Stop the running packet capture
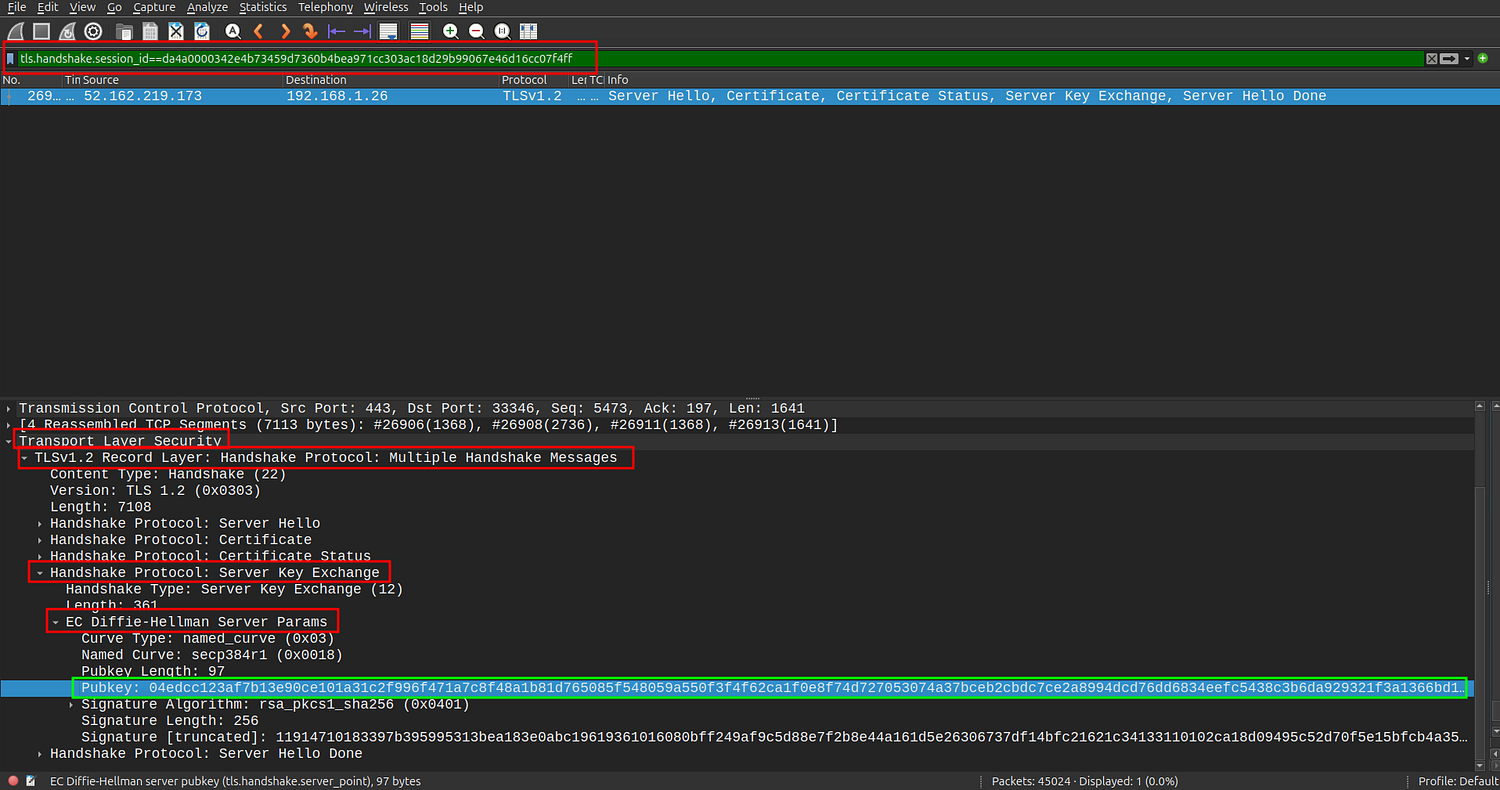The image size is (1500, 790). (42, 31)
